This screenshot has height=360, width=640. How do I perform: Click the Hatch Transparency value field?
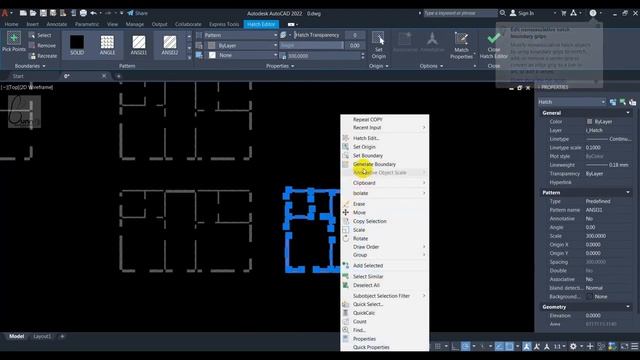355,35
